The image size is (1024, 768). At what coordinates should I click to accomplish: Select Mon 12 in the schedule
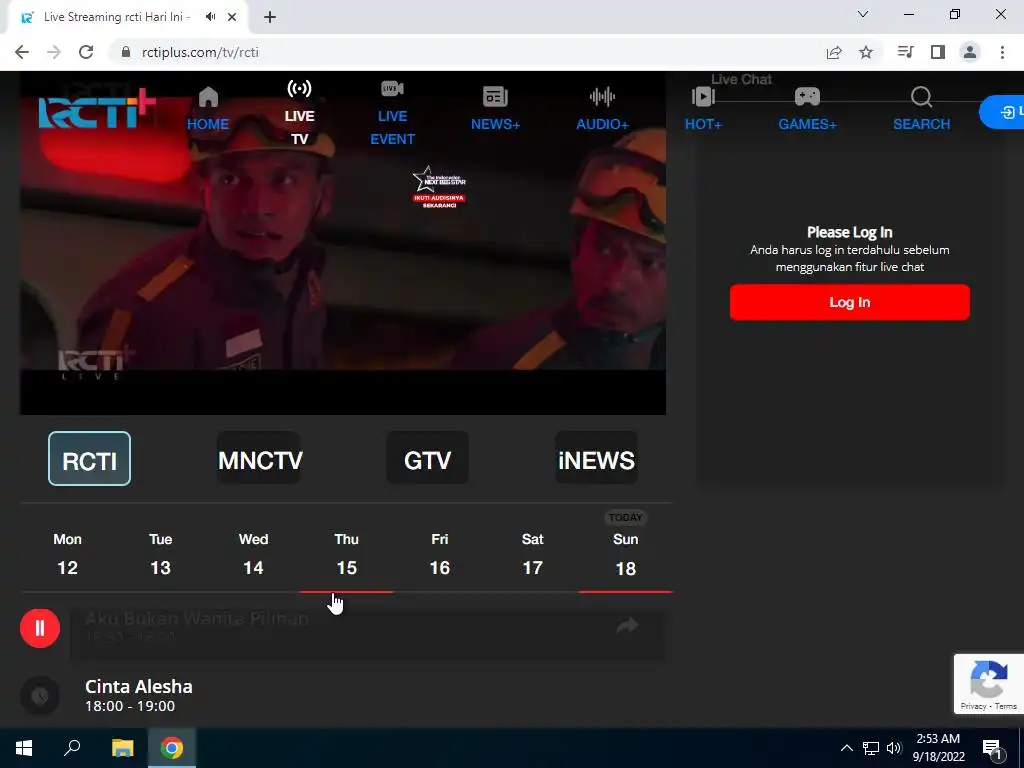click(67, 554)
